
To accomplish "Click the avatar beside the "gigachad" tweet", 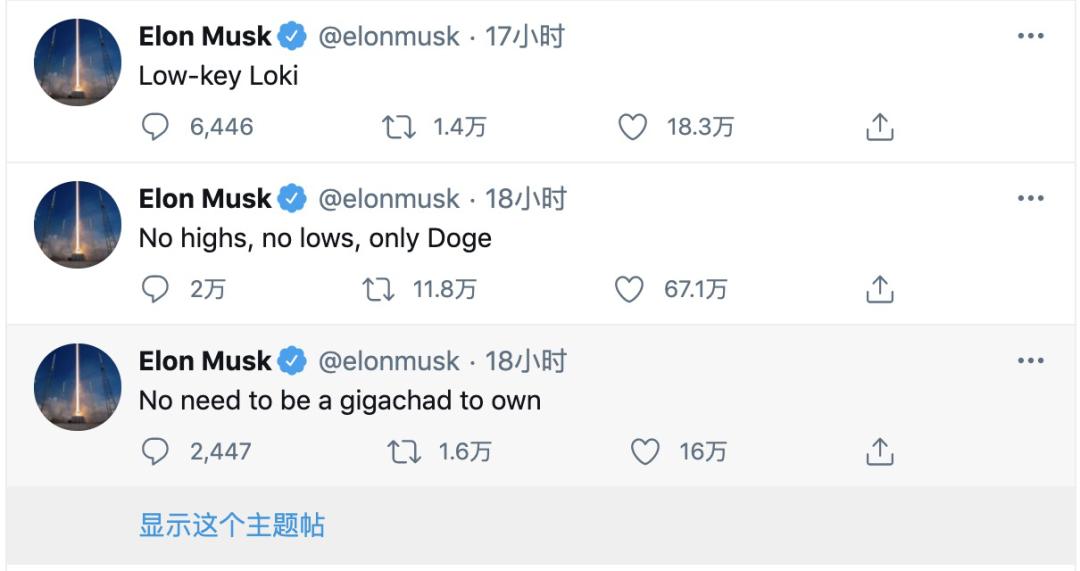I will point(78,387).
